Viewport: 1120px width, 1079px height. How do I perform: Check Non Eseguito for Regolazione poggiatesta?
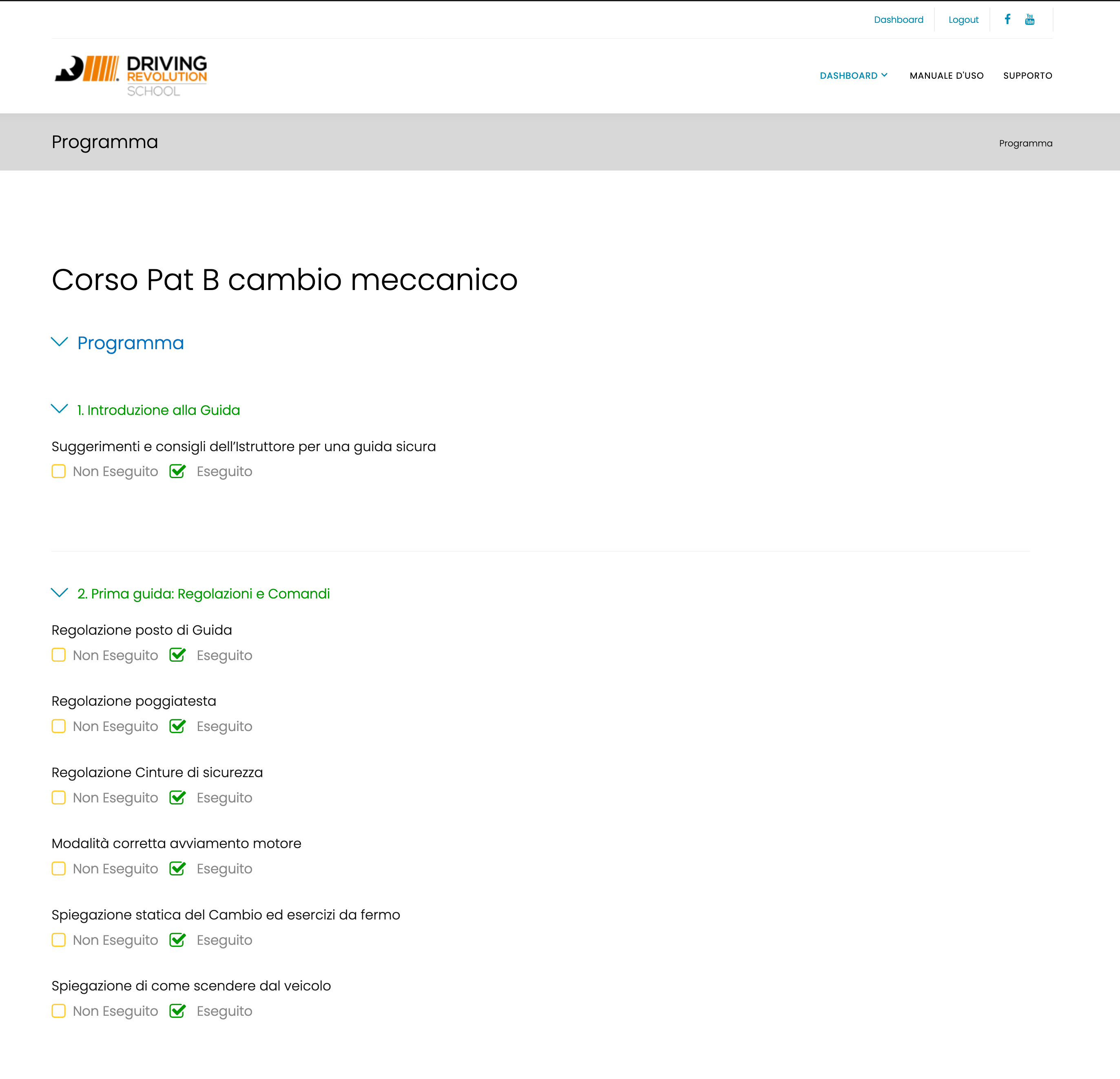click(x=58, y=727)
